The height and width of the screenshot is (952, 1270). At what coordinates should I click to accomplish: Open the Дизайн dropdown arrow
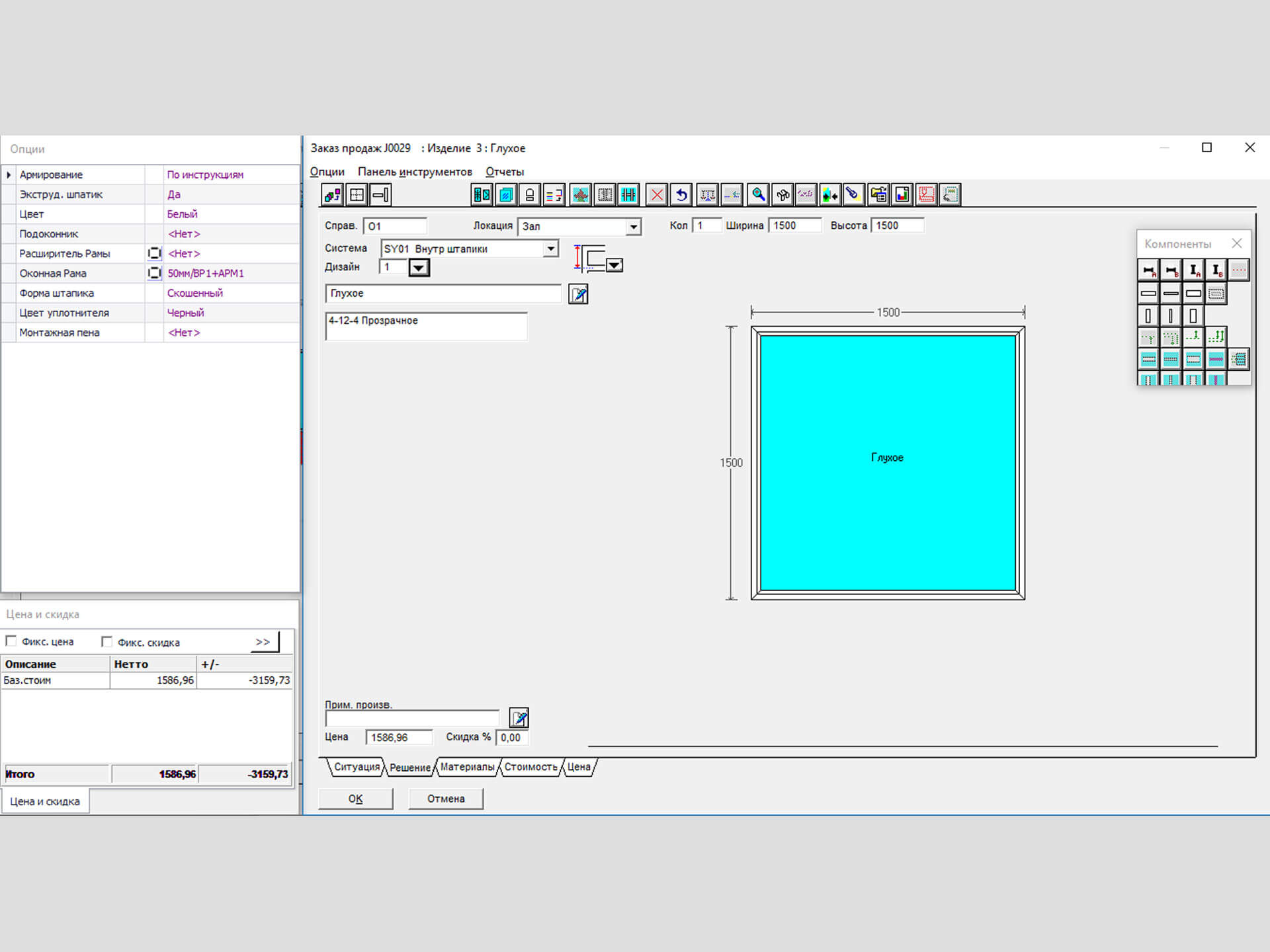[419, 268]
